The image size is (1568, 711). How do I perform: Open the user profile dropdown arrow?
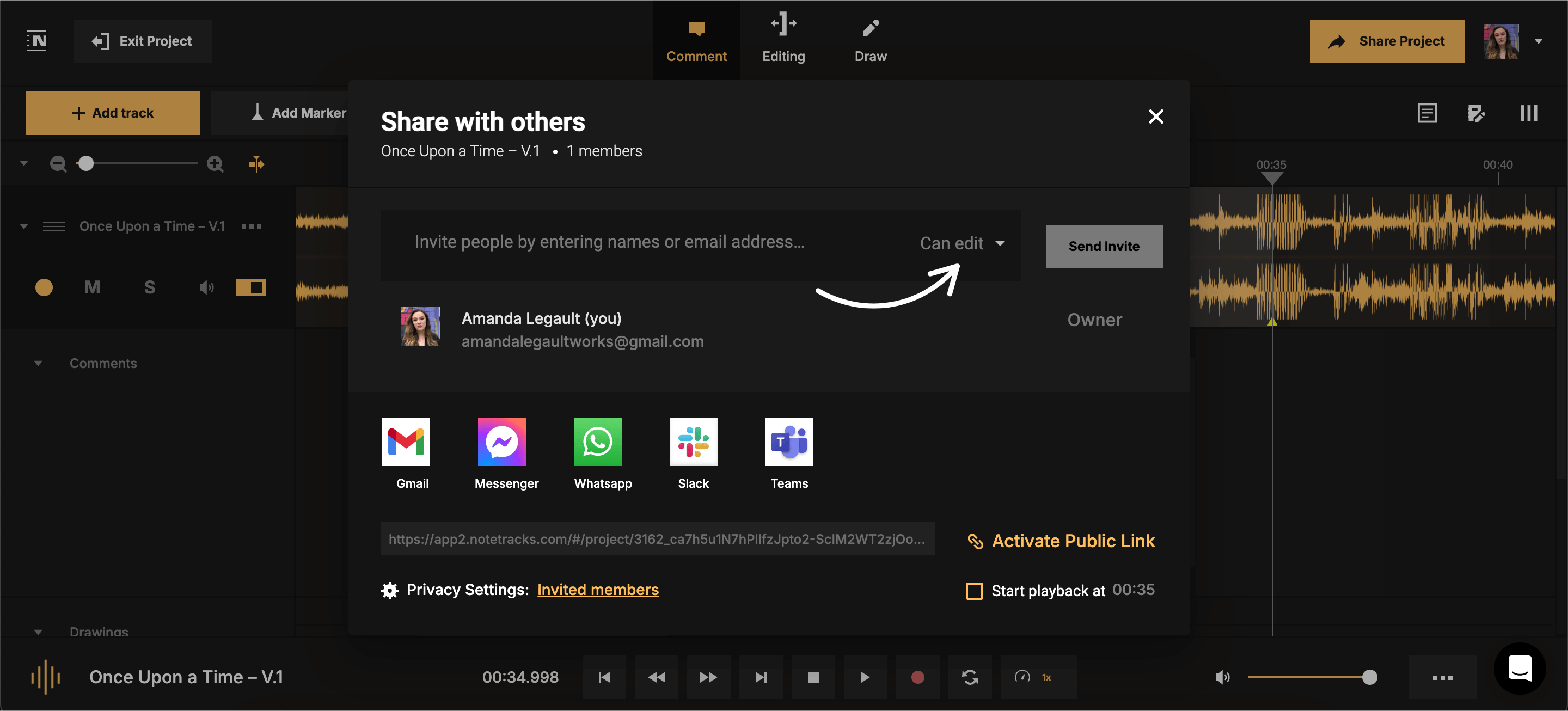click(1538, 41)
